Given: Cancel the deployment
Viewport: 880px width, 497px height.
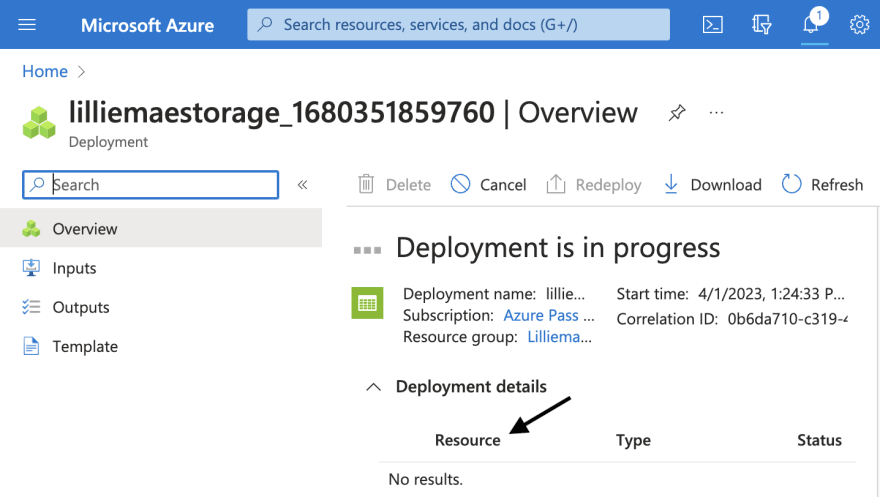Looking at the screenshot, I should click(x=488, y=185).
